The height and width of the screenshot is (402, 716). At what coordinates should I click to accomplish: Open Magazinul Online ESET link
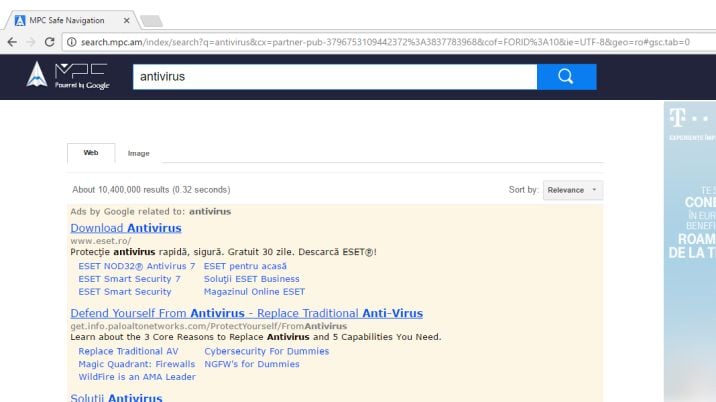(x=254, y=291)
